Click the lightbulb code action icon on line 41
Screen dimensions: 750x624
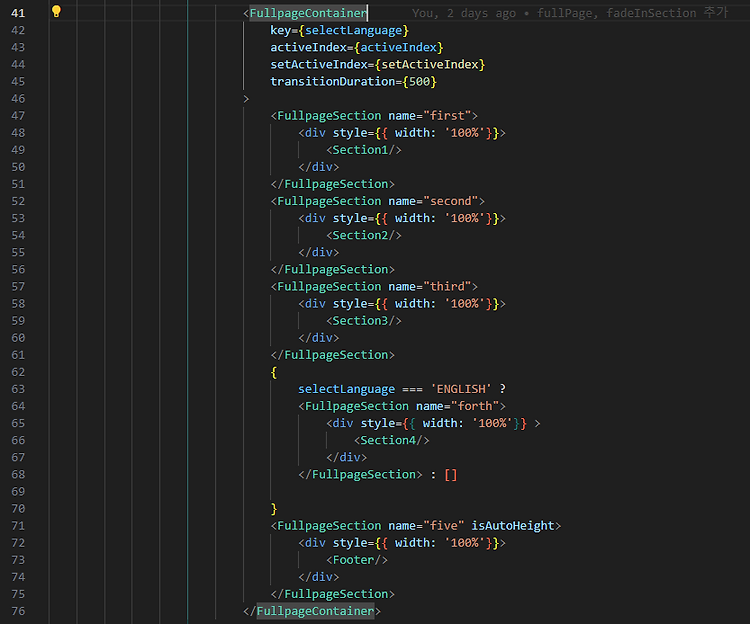tap(56, 11)
